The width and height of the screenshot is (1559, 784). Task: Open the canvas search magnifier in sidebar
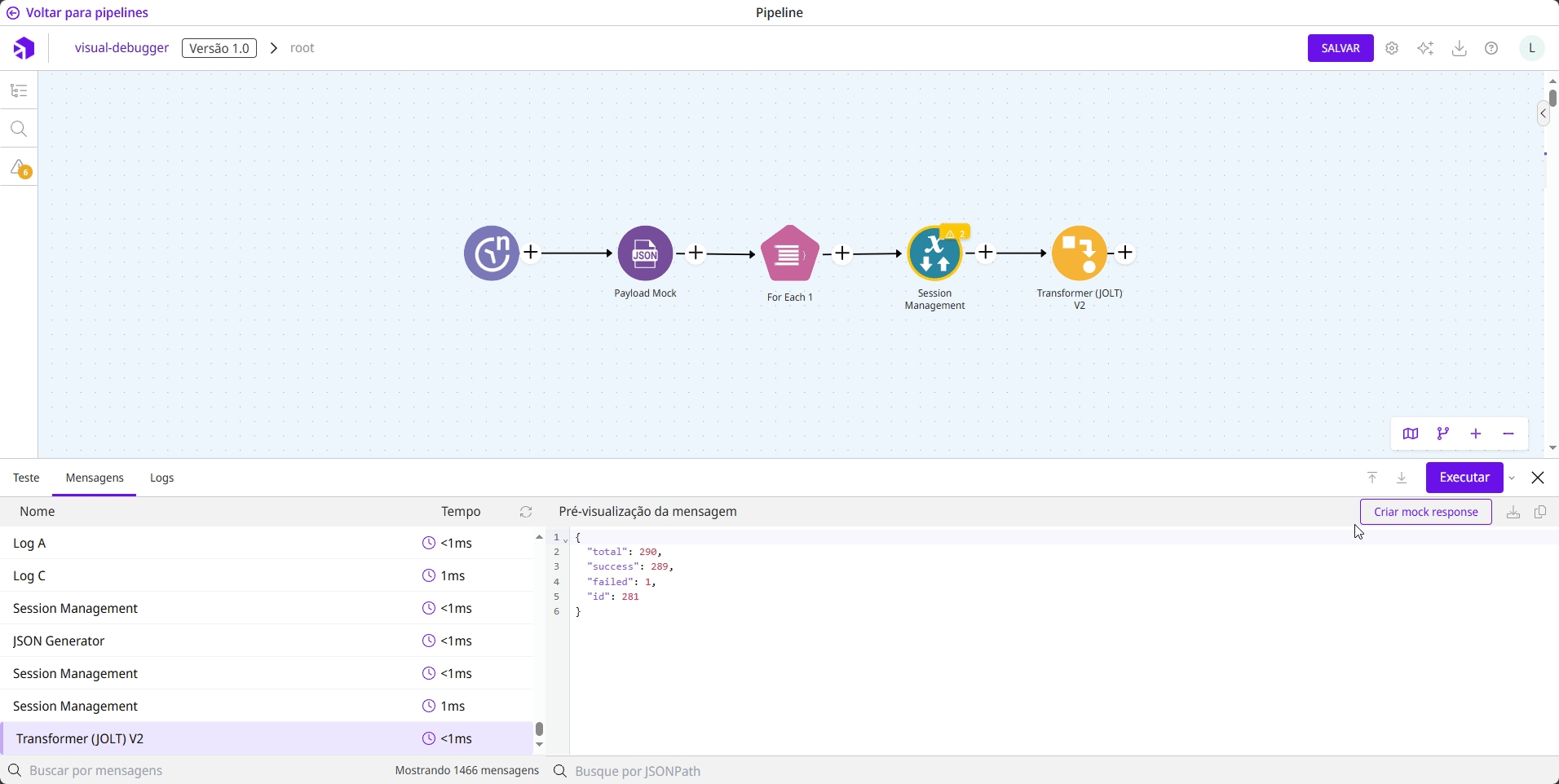tap(19, 130)
